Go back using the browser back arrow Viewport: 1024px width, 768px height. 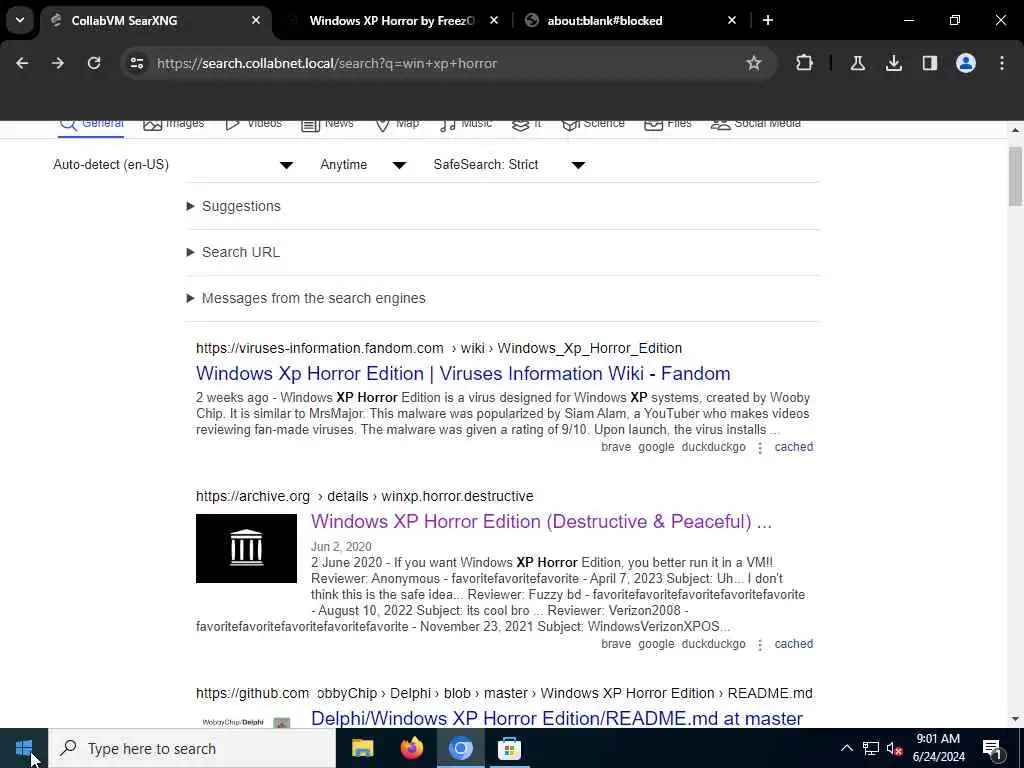(22, 63)
